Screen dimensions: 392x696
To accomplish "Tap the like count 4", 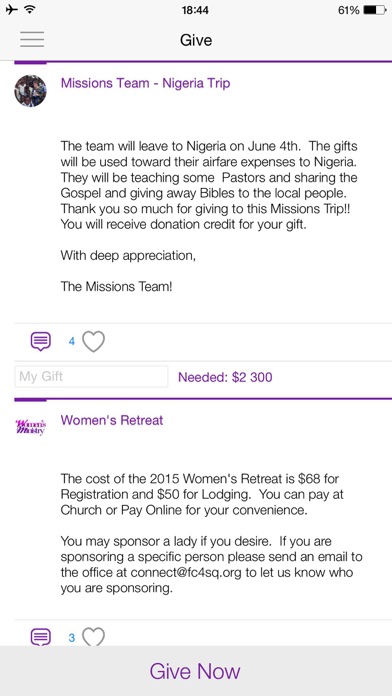I will click(x=71, y=342).
